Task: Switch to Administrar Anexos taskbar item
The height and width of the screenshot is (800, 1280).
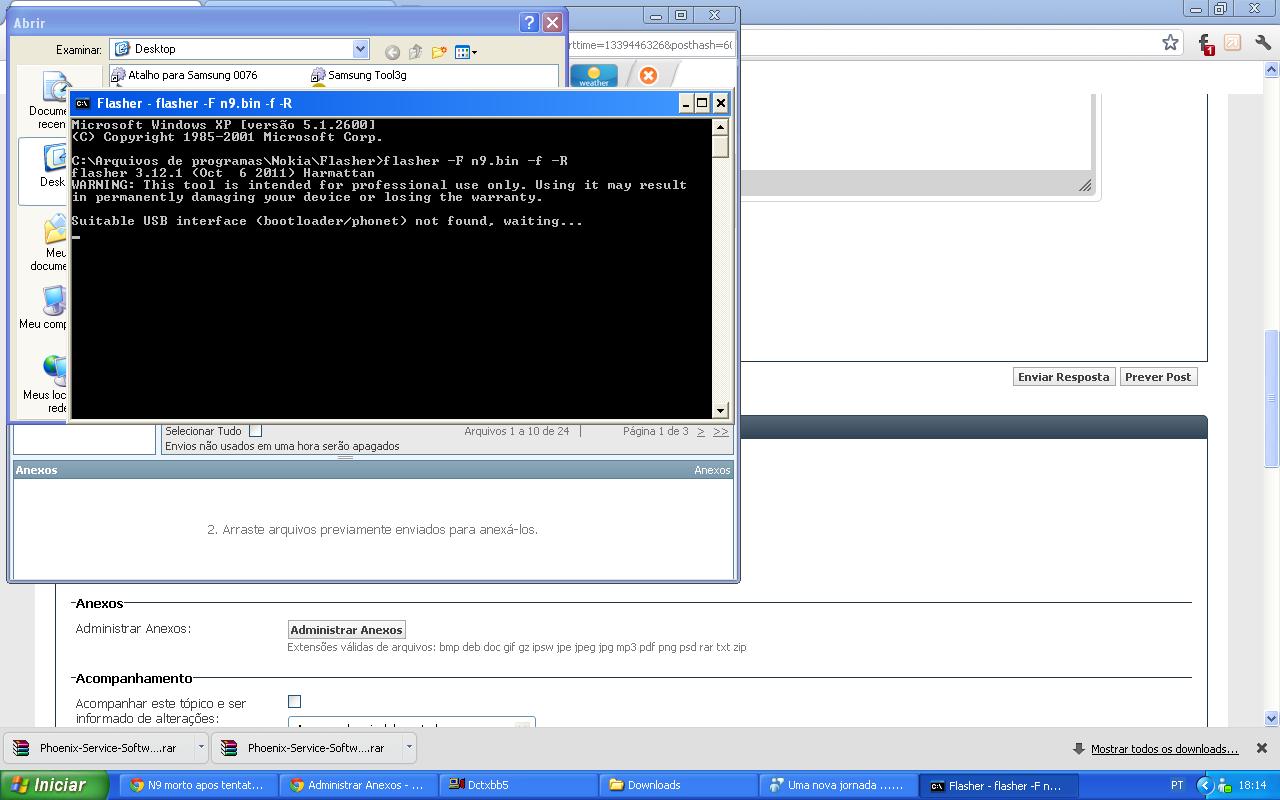Action: click(x=358, y=785)
